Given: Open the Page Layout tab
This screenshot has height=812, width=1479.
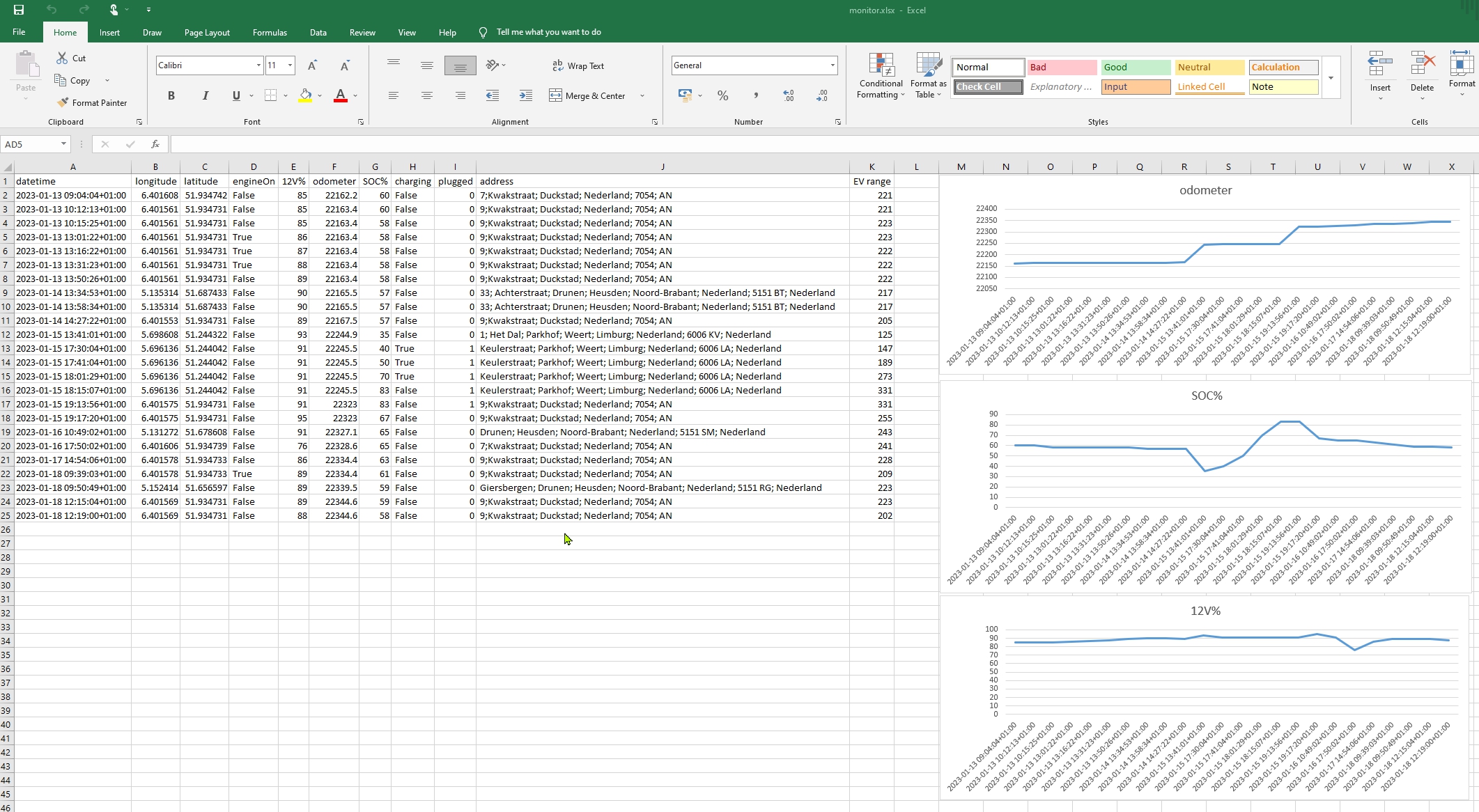Looking at the screenshot, I should tap(207, 32).
